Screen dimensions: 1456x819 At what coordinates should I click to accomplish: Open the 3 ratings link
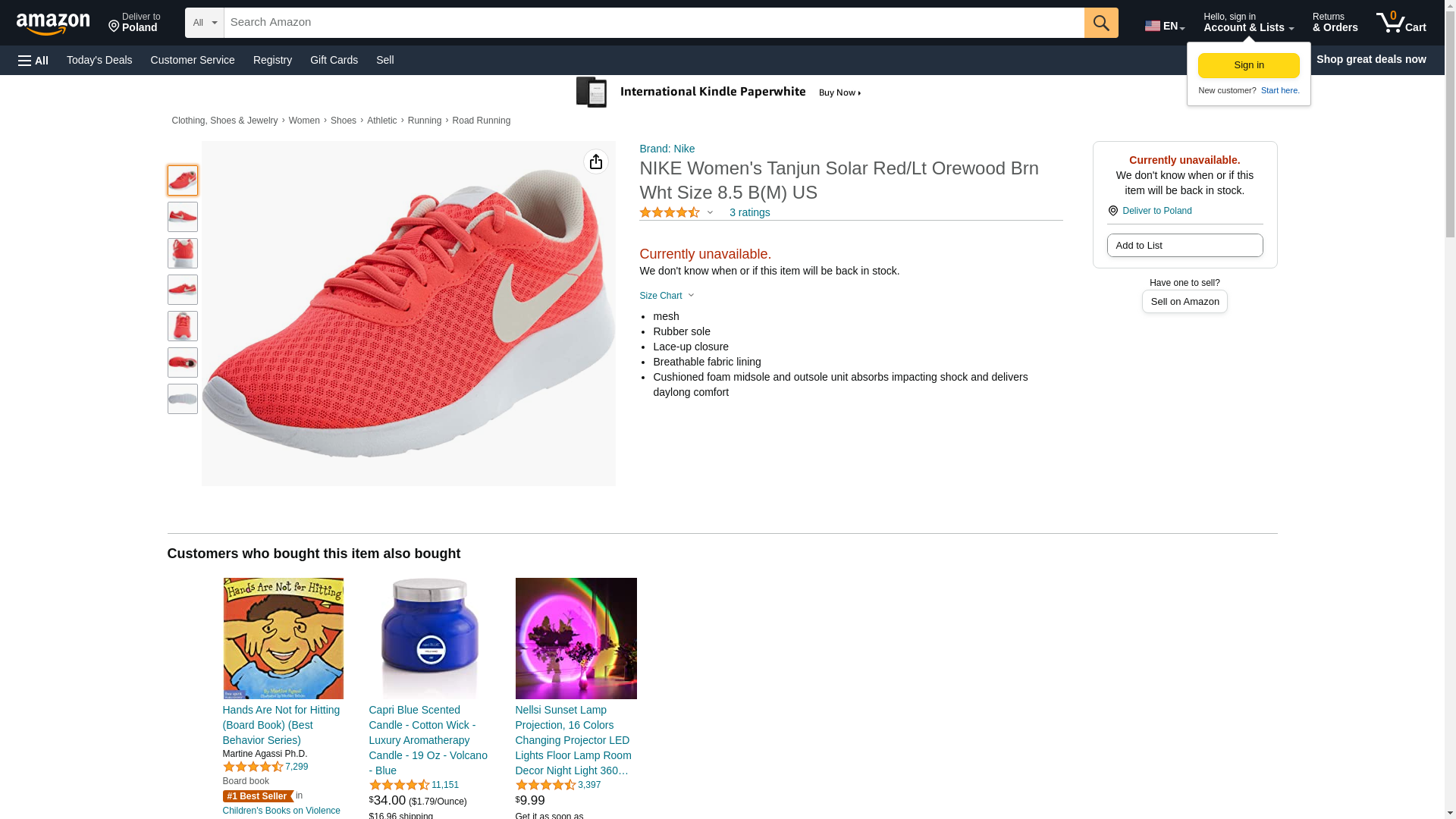749,213
